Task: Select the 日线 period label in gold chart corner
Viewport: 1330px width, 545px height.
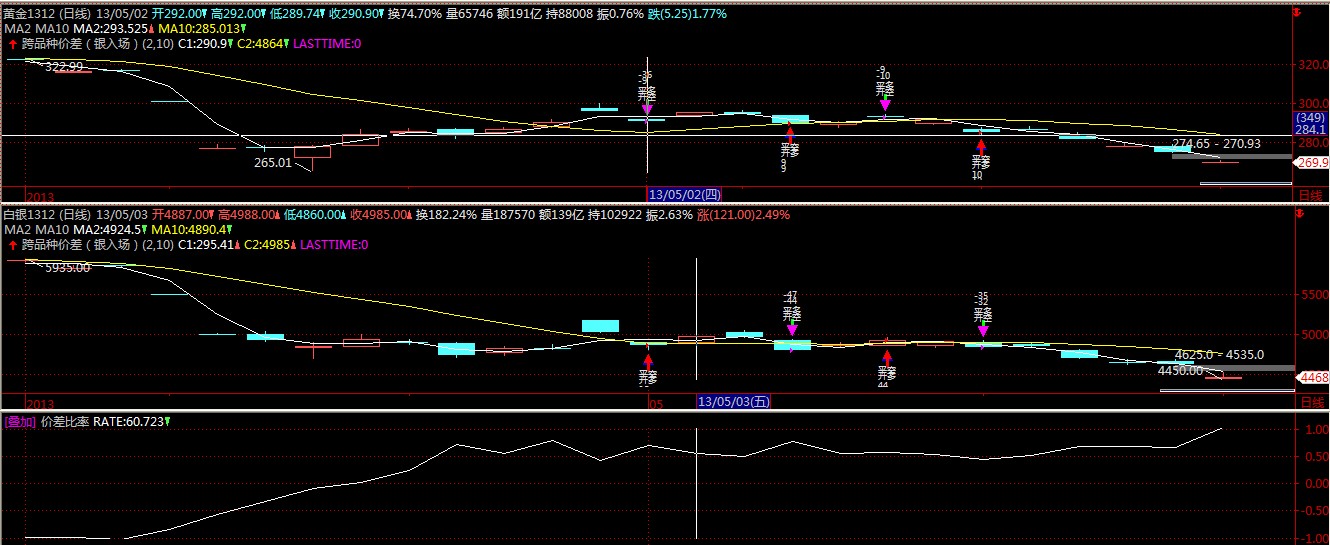Action: tap(1309, 193)
